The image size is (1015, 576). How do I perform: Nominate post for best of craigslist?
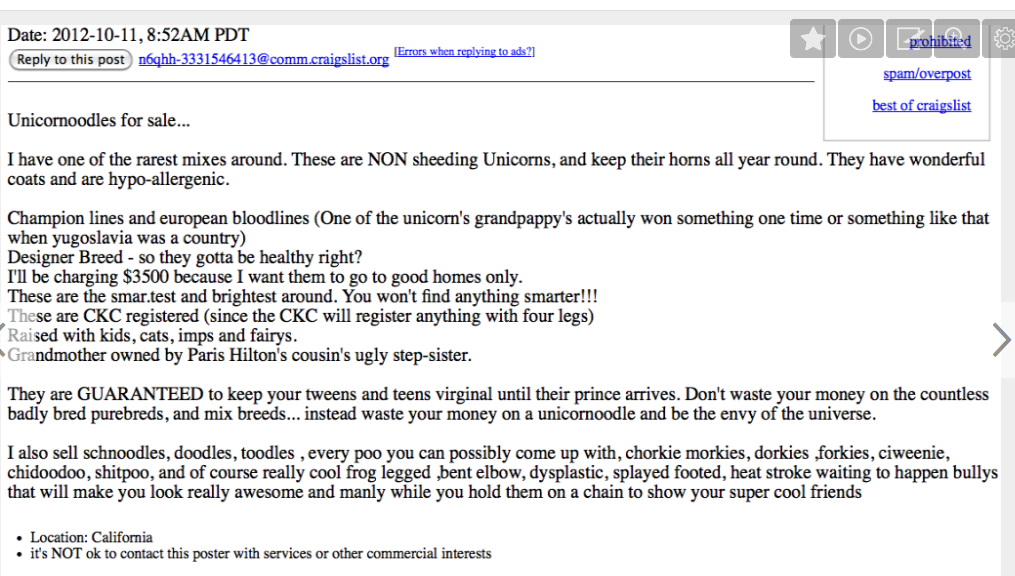pyautogui.click(x=921, y=106)
